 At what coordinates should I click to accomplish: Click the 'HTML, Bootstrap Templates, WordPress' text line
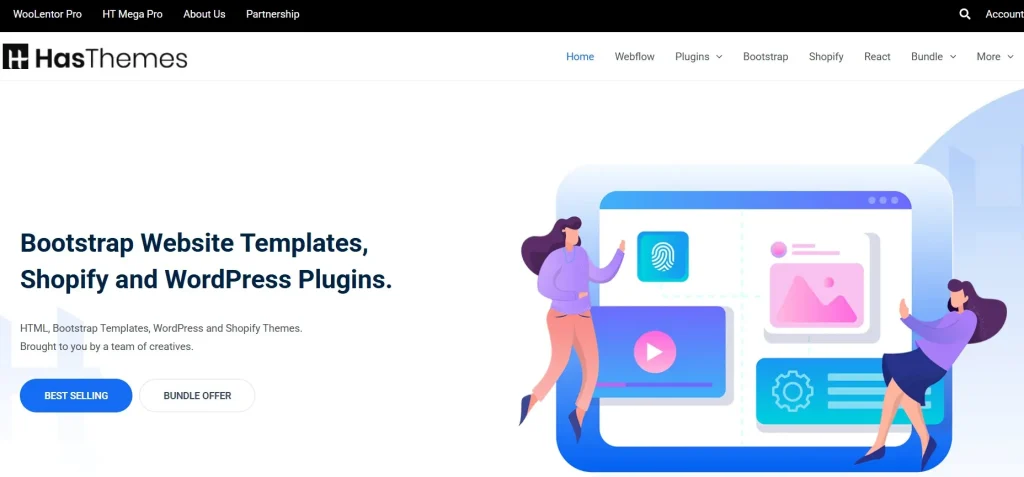(x=161, y=328)
